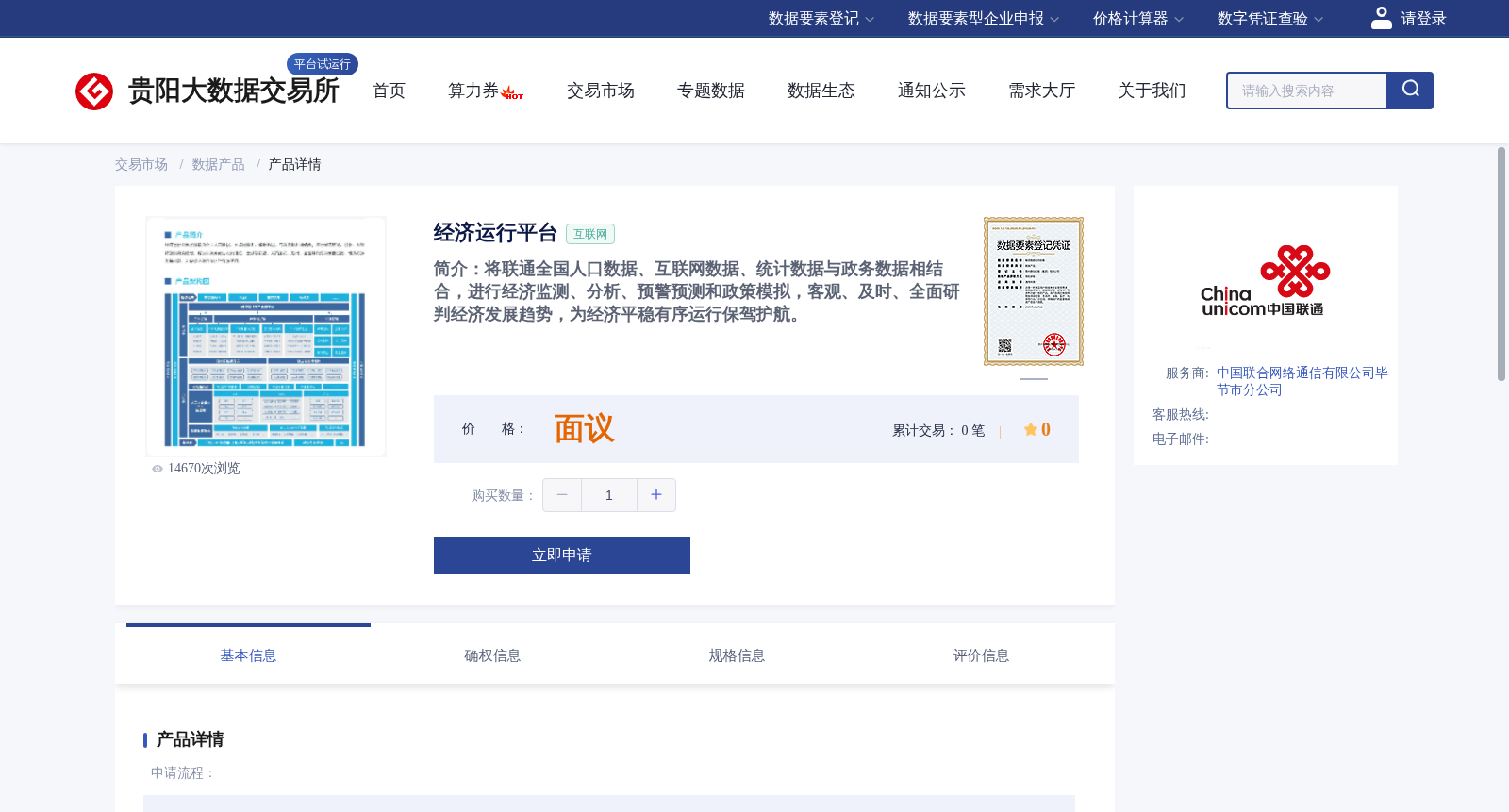Click the 产品详情 current breadcrumb

(x=294, y=165)
